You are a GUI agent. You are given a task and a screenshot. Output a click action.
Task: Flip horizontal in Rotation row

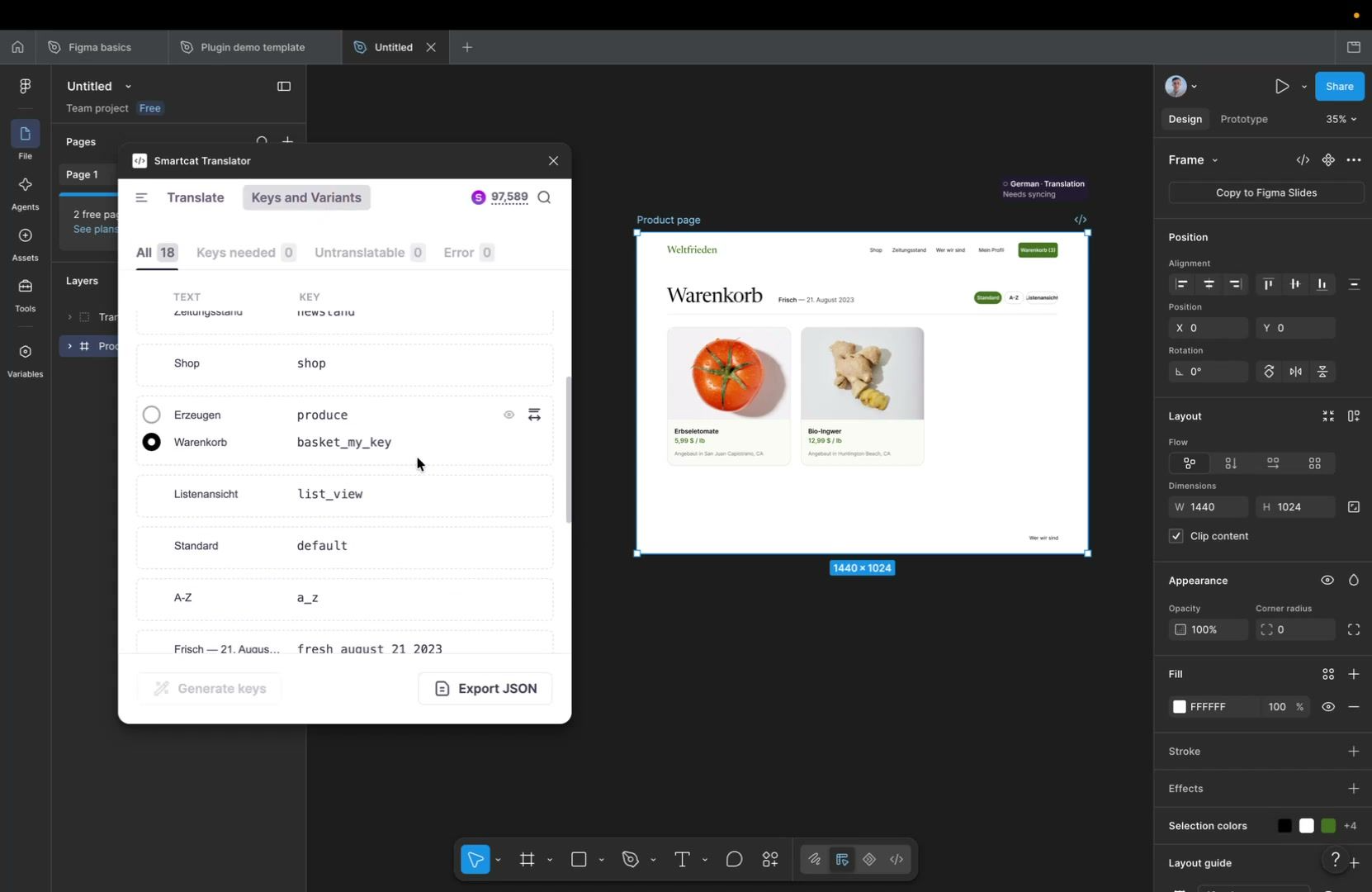tap(1296, 372)
